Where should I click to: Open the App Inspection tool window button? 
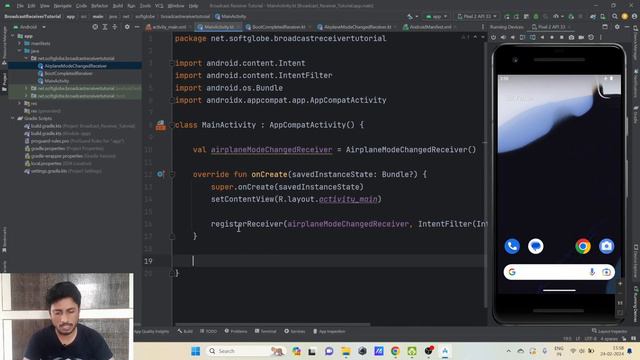(329, 331)
